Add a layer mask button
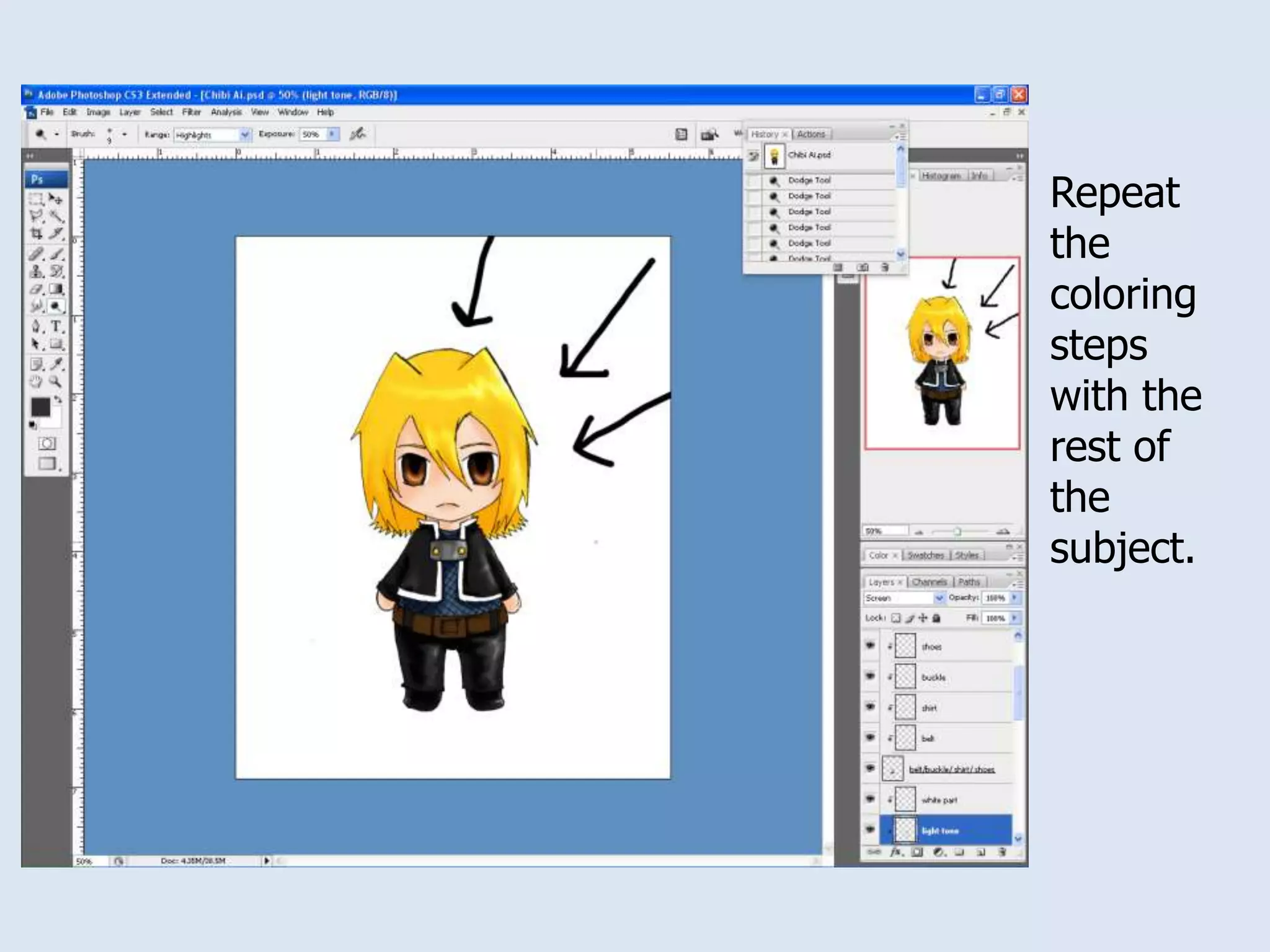Viewport: 1270px width, 952px height. (x=918, y=853)
